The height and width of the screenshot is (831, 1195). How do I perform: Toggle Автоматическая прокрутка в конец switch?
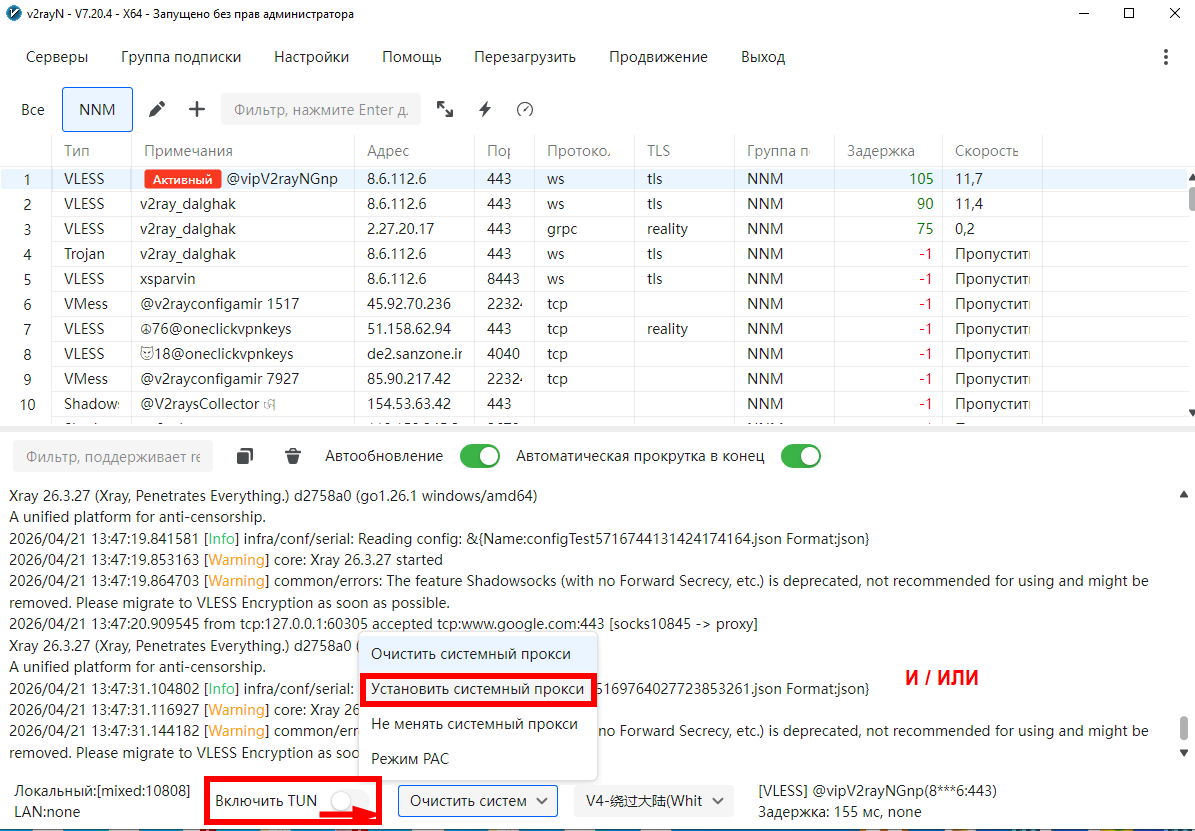tap(800, 456)
